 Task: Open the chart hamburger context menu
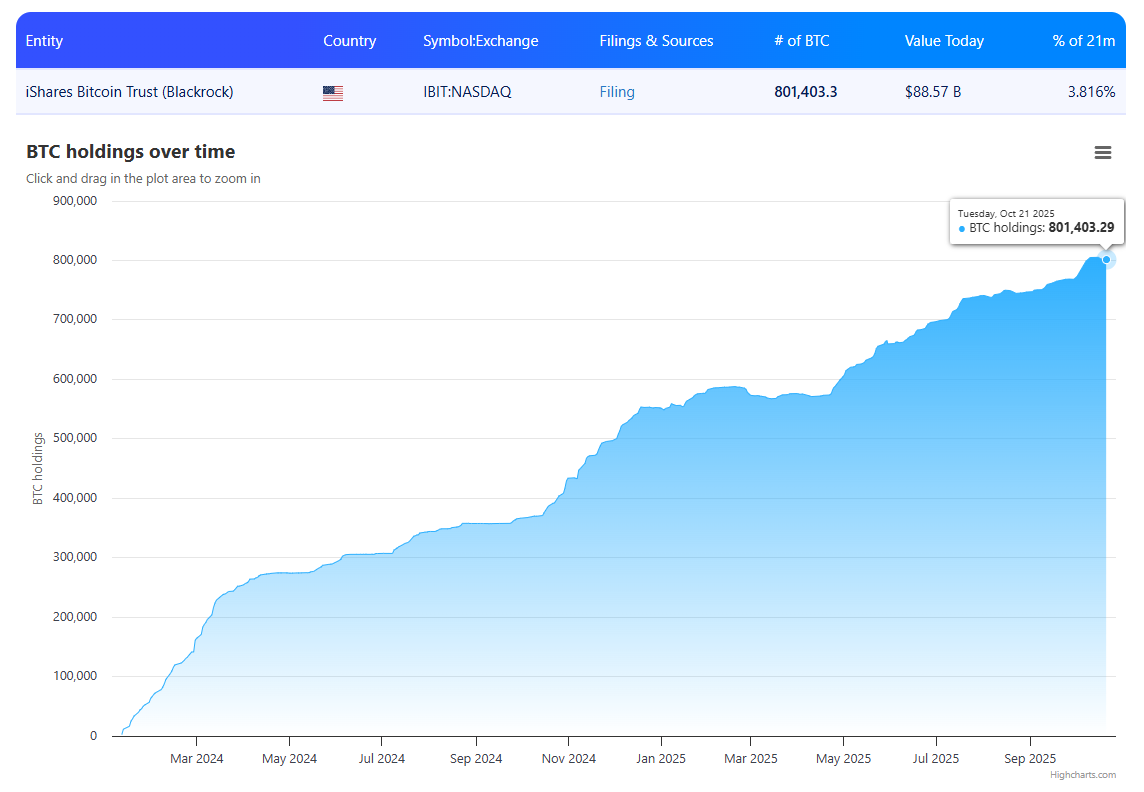(1103, 153)
